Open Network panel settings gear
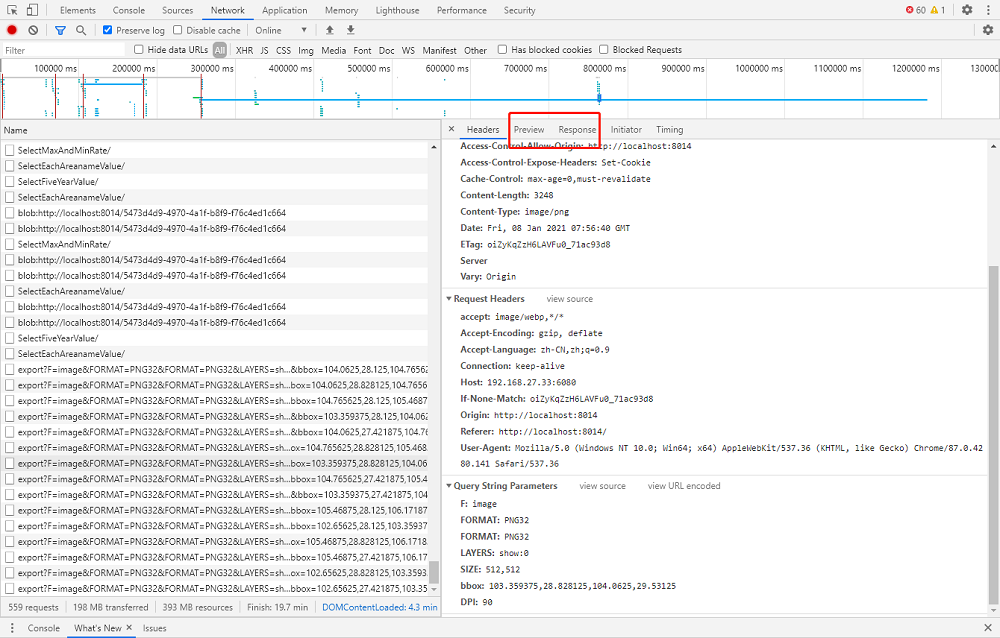Viewport: 1000px width, 638px height. click(988, 30)
